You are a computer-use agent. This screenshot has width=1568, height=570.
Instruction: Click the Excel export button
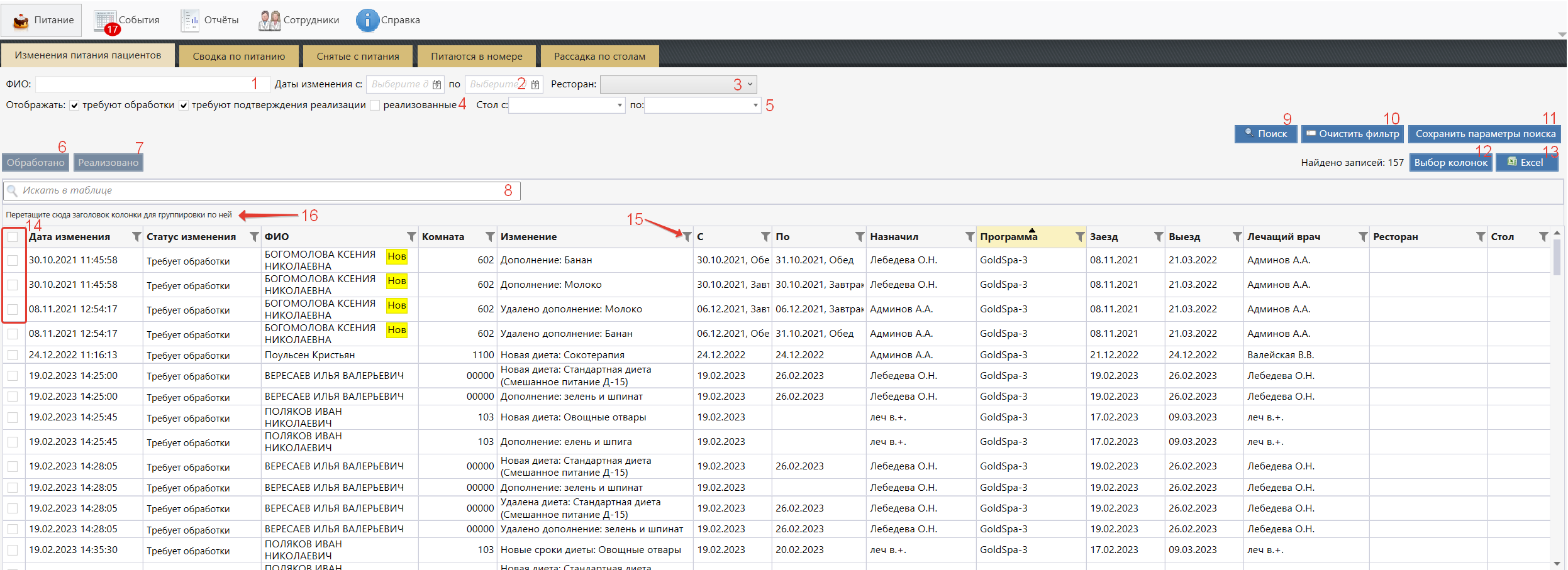click(x=1526, y=163)
